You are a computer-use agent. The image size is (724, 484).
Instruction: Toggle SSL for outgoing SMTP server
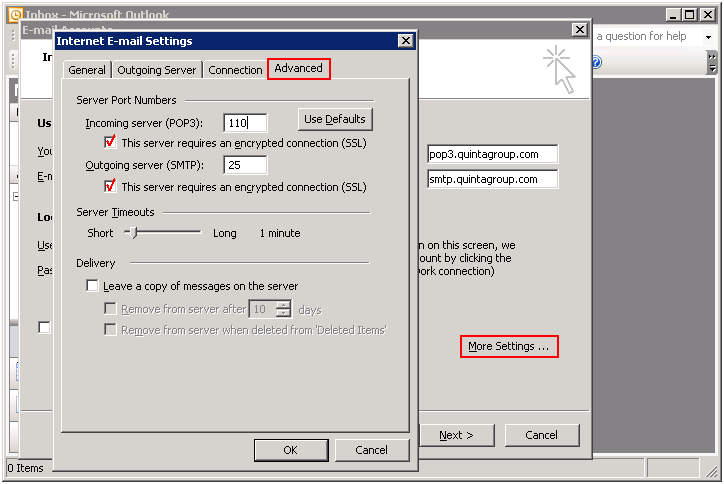point(111,186)
